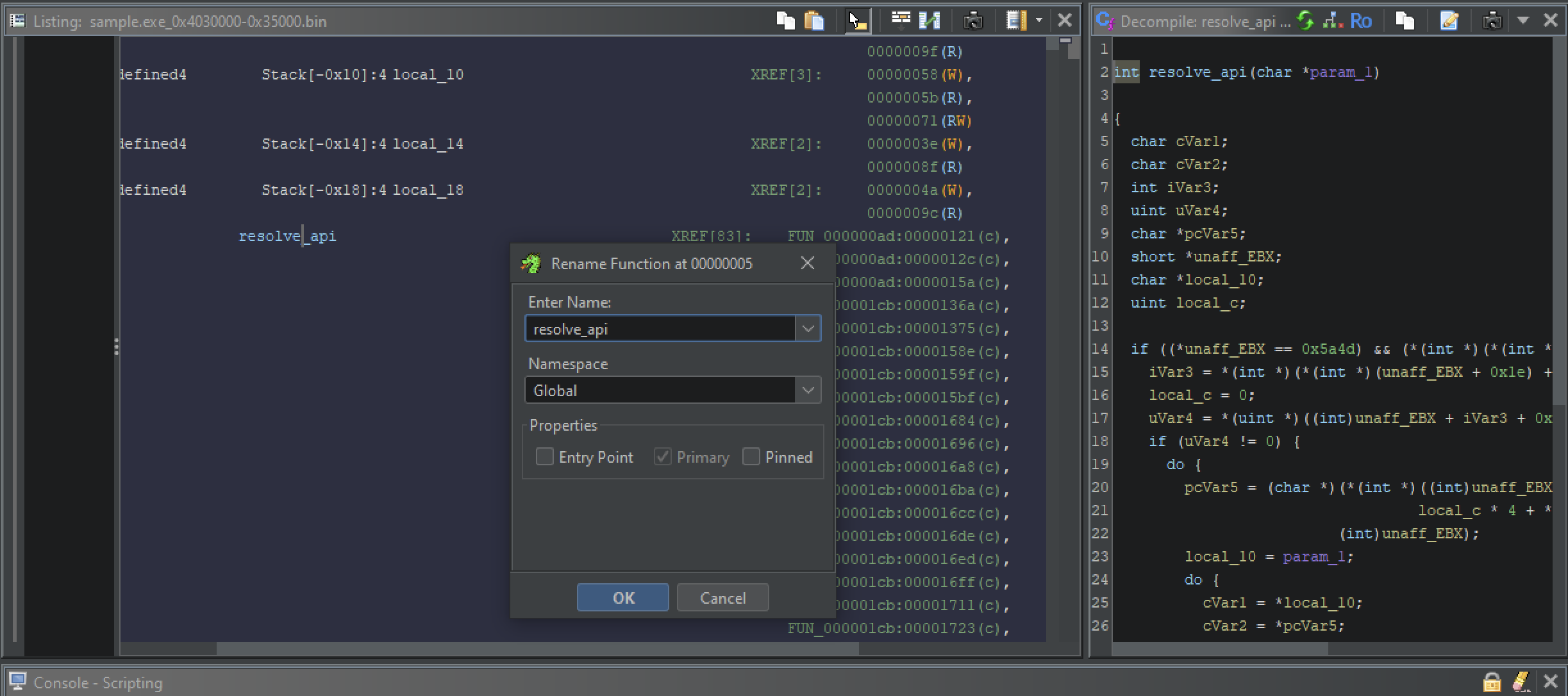Open the Decompile AST graph icon

click(1333, 21)
